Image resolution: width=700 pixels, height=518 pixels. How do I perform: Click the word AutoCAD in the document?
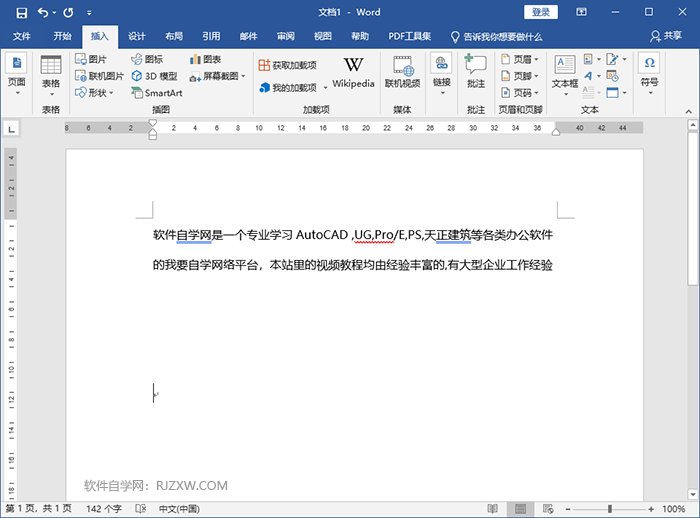(x=321, y=235)
